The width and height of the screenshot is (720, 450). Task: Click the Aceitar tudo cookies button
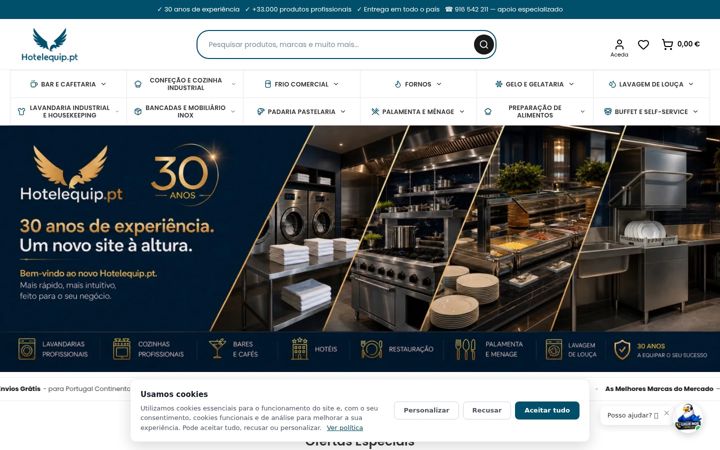click(547, 410)
